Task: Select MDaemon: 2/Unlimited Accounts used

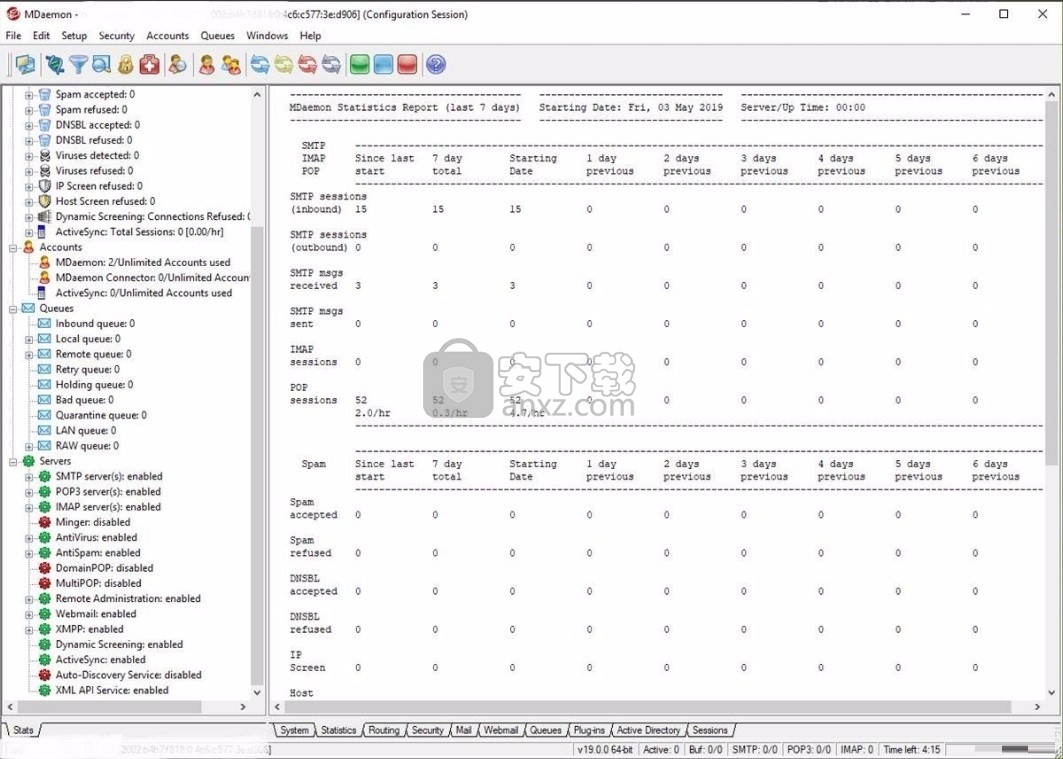Action: point(142,262)
